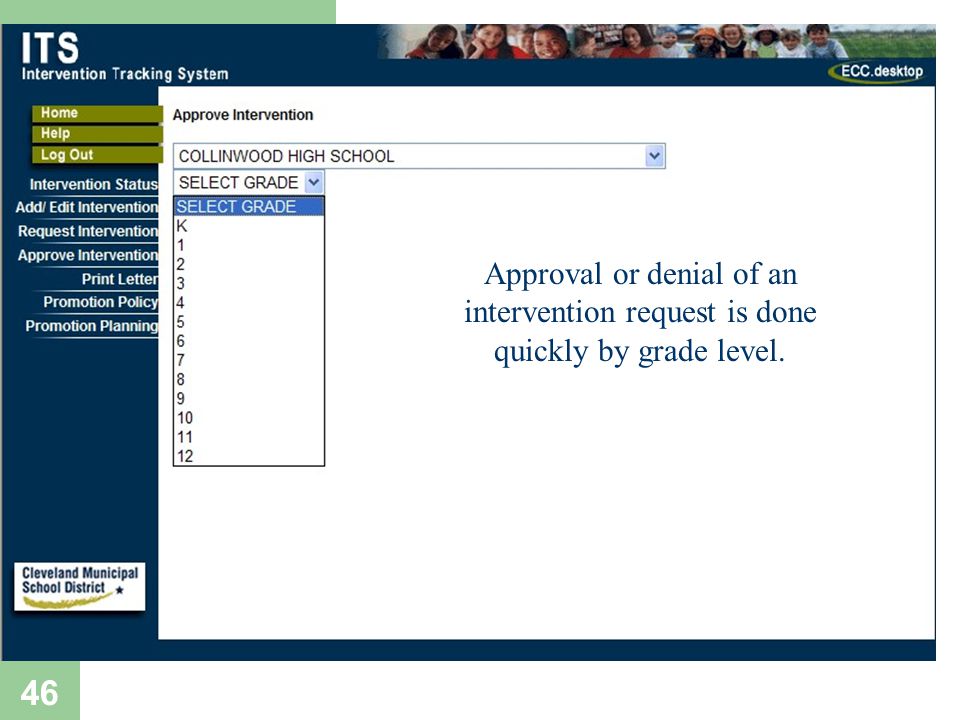Click the Home button in the sidebar
The height and width of the screenshot is (720, 960).
coord(97,113)
